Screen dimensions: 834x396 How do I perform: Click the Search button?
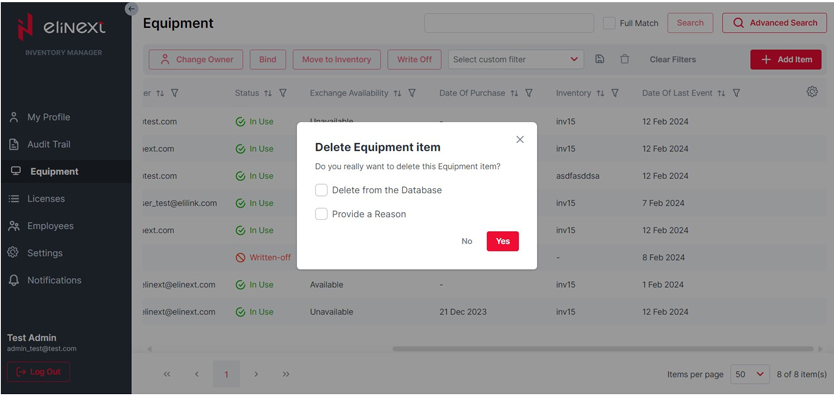(x=690, y=23)
